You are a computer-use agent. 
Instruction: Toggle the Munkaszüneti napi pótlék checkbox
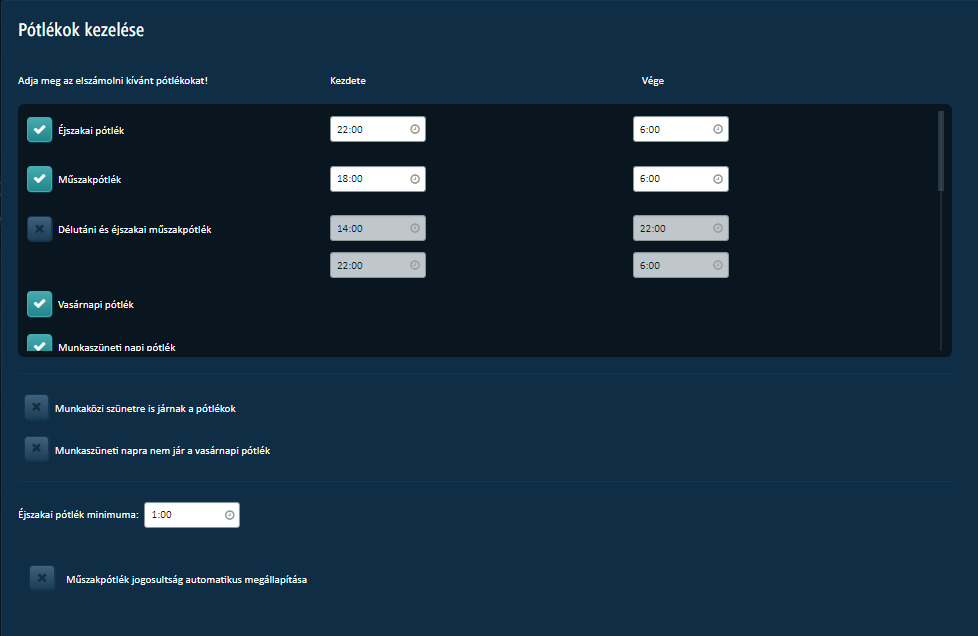[x=39, y=344]
